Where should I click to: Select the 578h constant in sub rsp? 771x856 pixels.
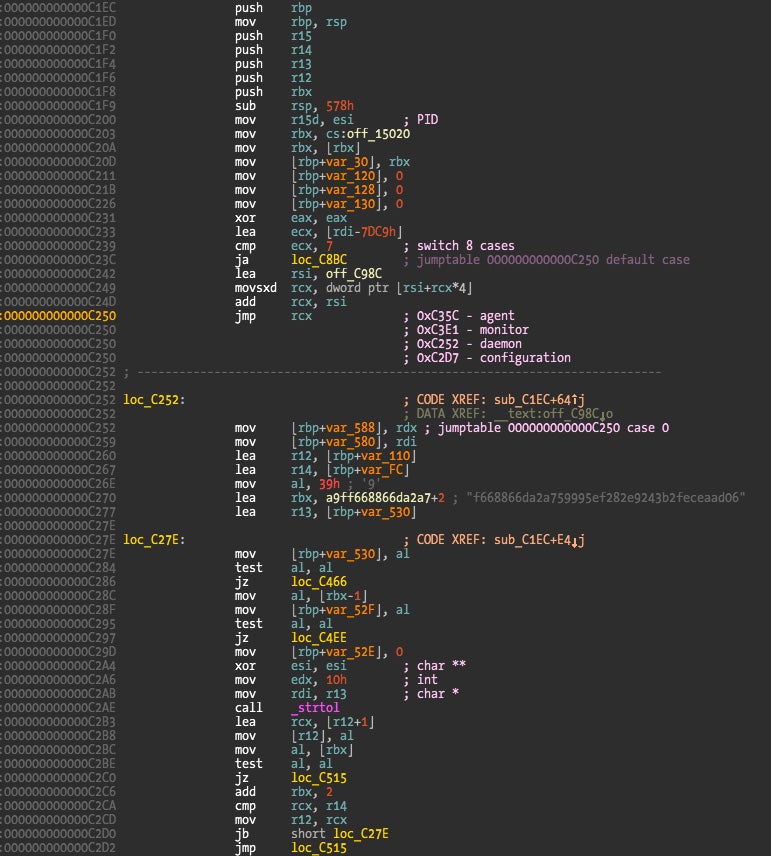coord(340,105)
